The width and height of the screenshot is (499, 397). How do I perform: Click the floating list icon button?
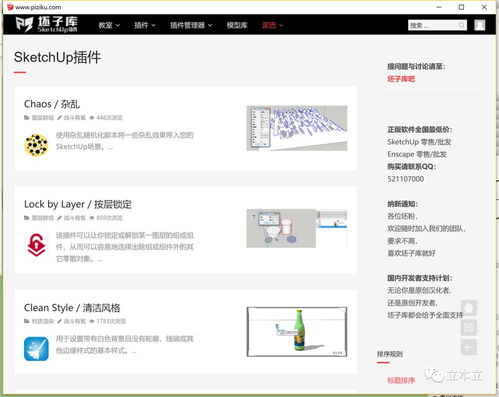click(469, 328)
